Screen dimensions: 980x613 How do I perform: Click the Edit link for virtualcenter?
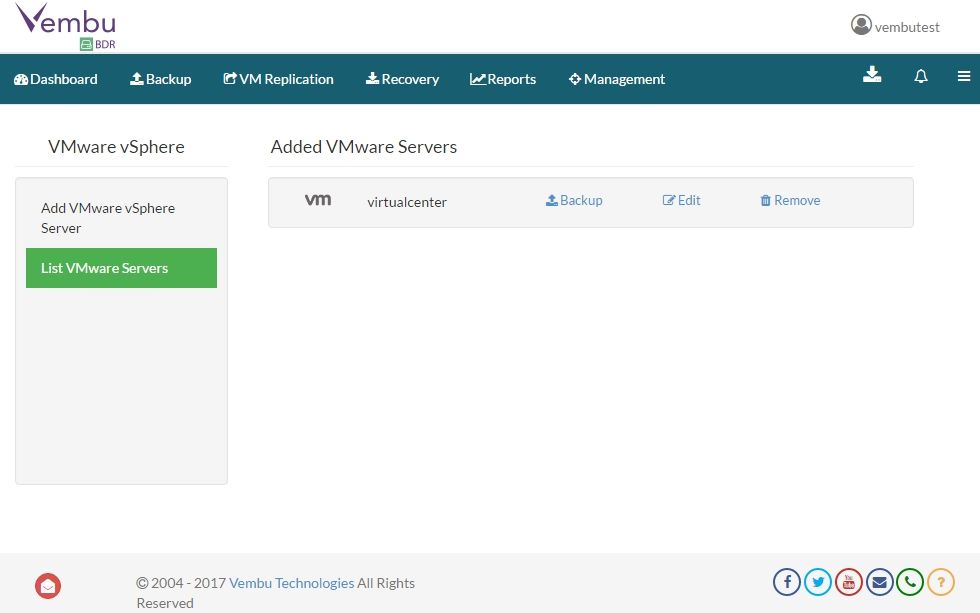click(x=681, y=201)
